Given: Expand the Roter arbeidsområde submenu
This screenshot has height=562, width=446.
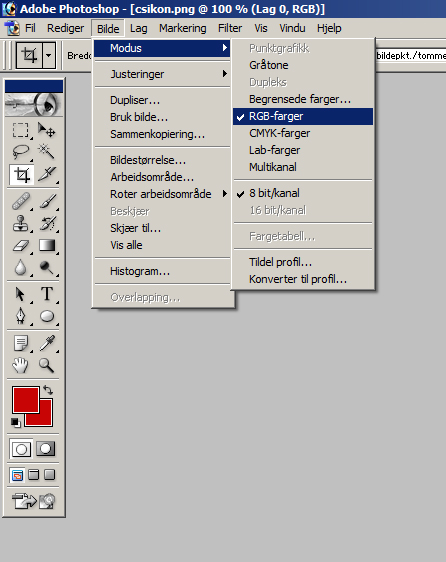Looking at the screenshot, I should pyautogui.click(x=162, y=194).
